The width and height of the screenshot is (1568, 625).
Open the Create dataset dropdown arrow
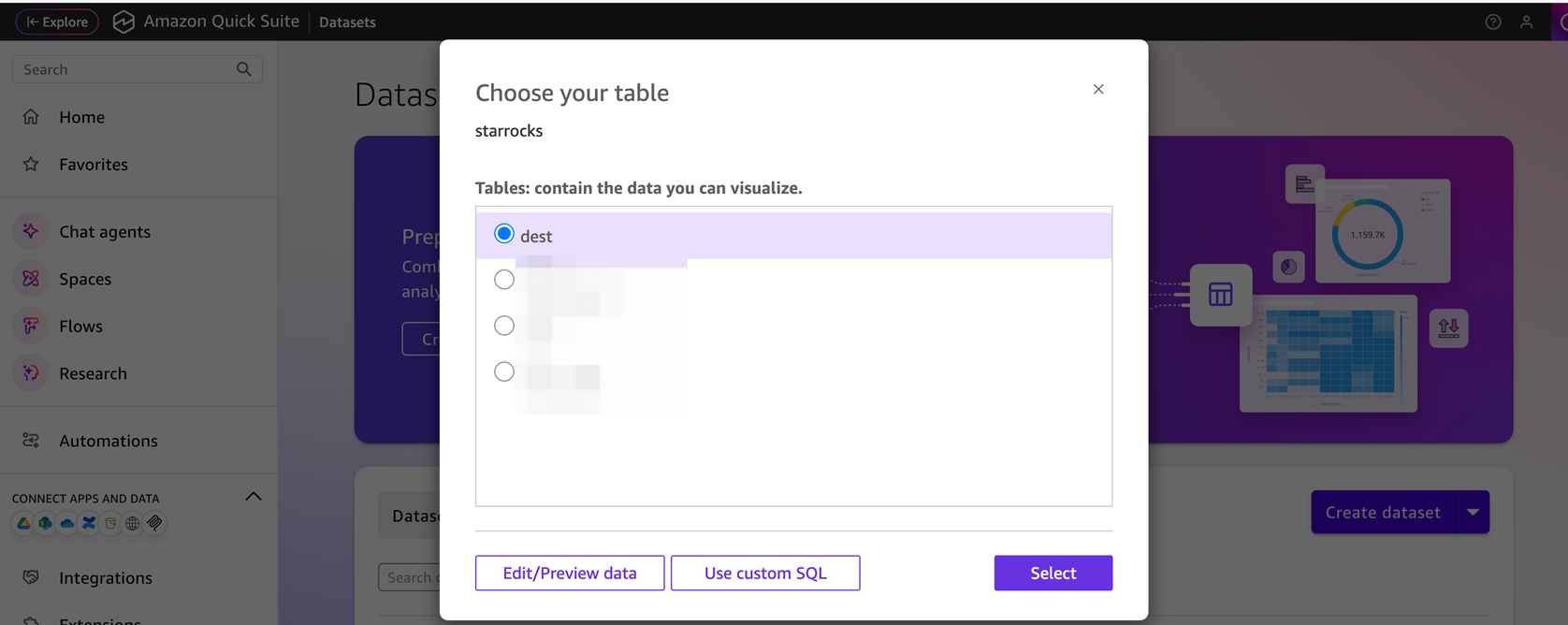(x=1473, y=513)
